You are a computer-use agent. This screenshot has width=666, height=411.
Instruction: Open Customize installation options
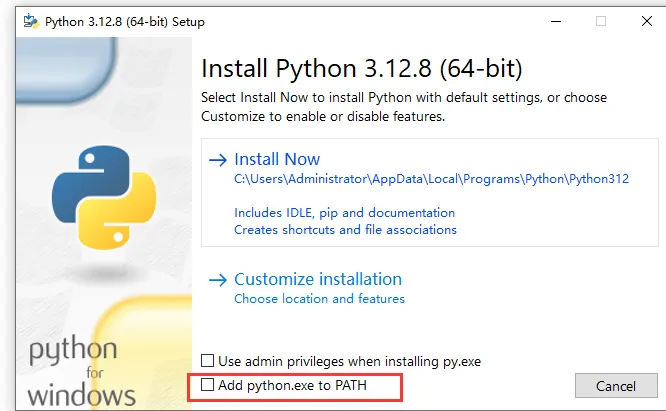317,280
